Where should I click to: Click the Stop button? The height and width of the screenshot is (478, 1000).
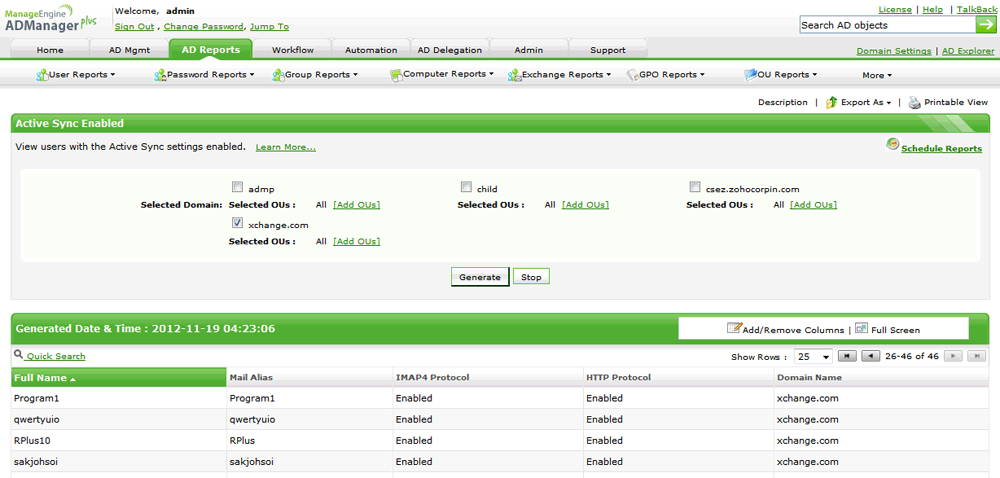point(531,277)
